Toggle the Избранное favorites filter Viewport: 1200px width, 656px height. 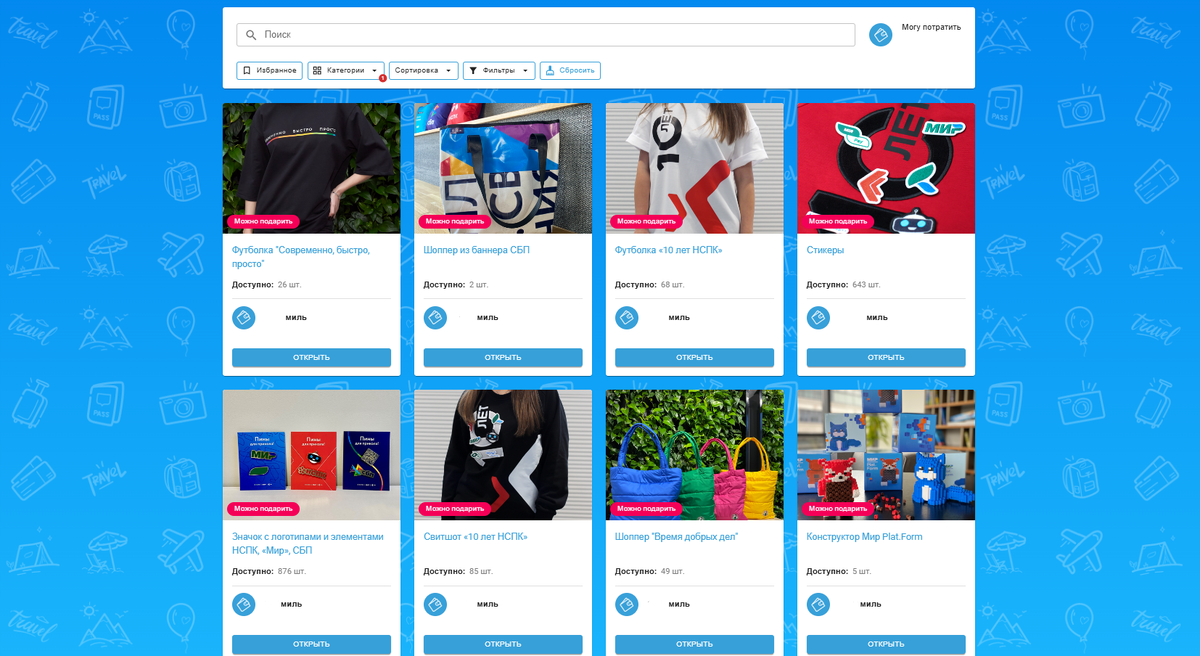point(270,71)
